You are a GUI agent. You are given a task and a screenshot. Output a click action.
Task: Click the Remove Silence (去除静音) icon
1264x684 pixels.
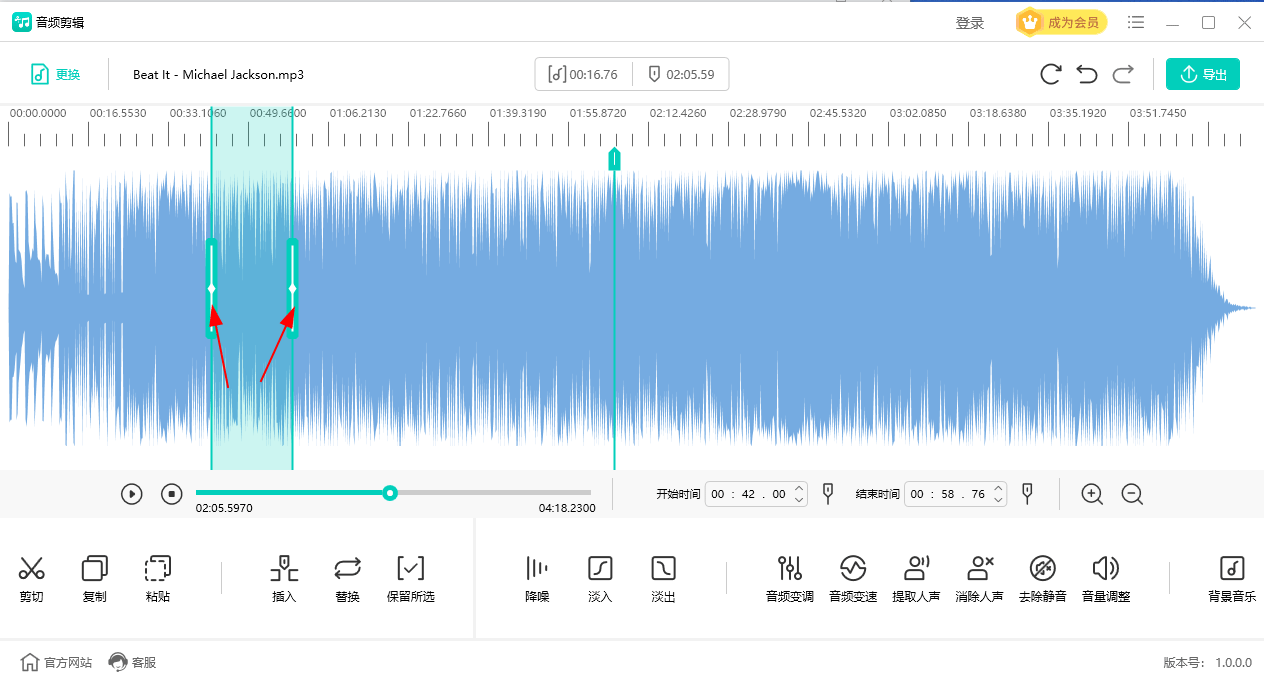pyautogui.click(x=1042, y=569)
